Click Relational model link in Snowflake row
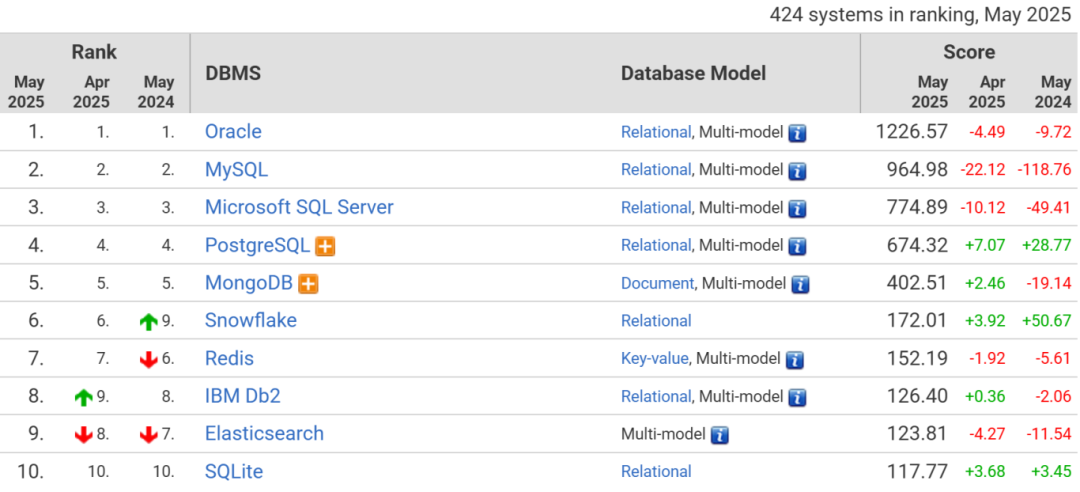This screenshot has height=492, width=1080. coord(656,321)
